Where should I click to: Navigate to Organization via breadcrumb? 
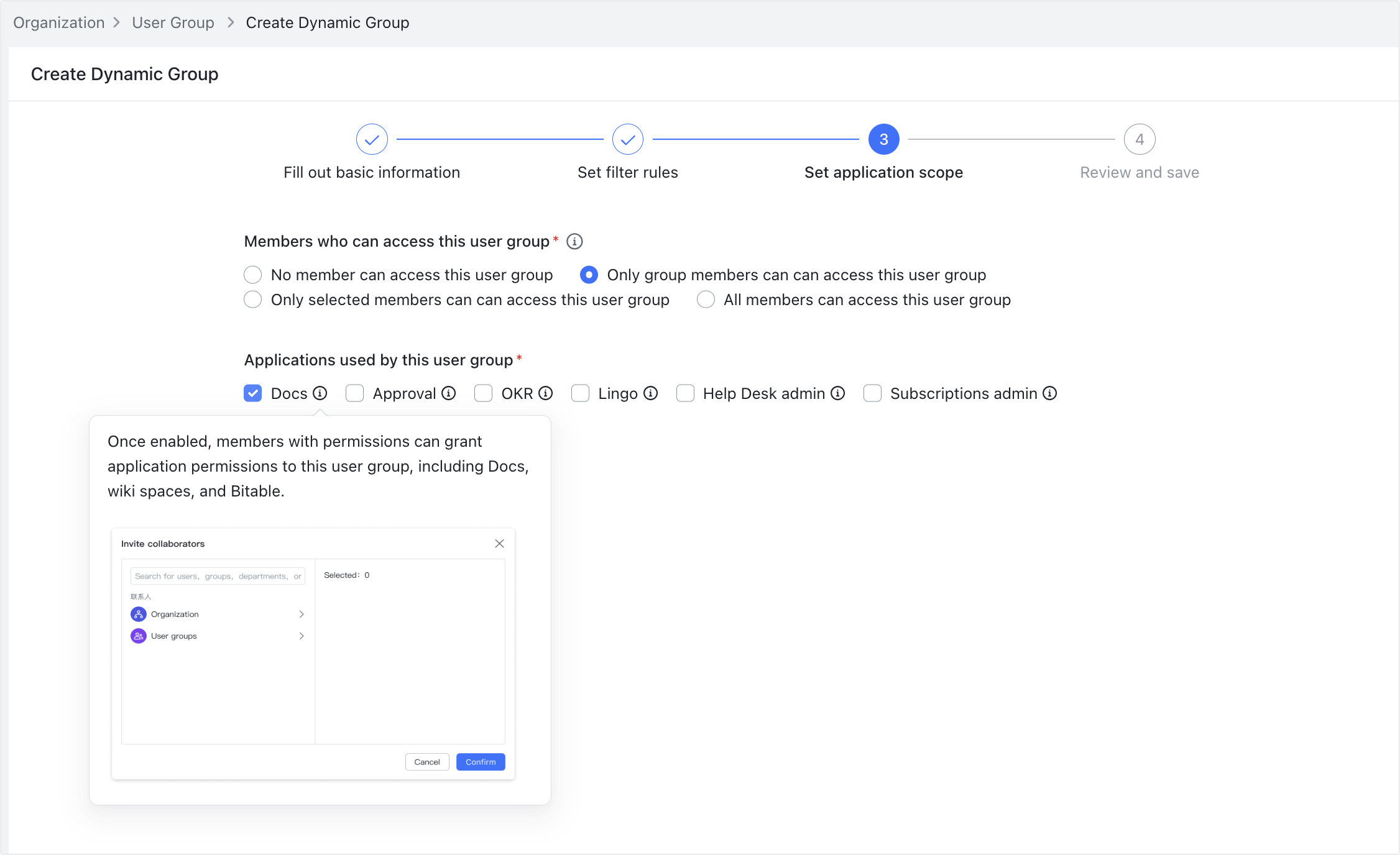58,22
